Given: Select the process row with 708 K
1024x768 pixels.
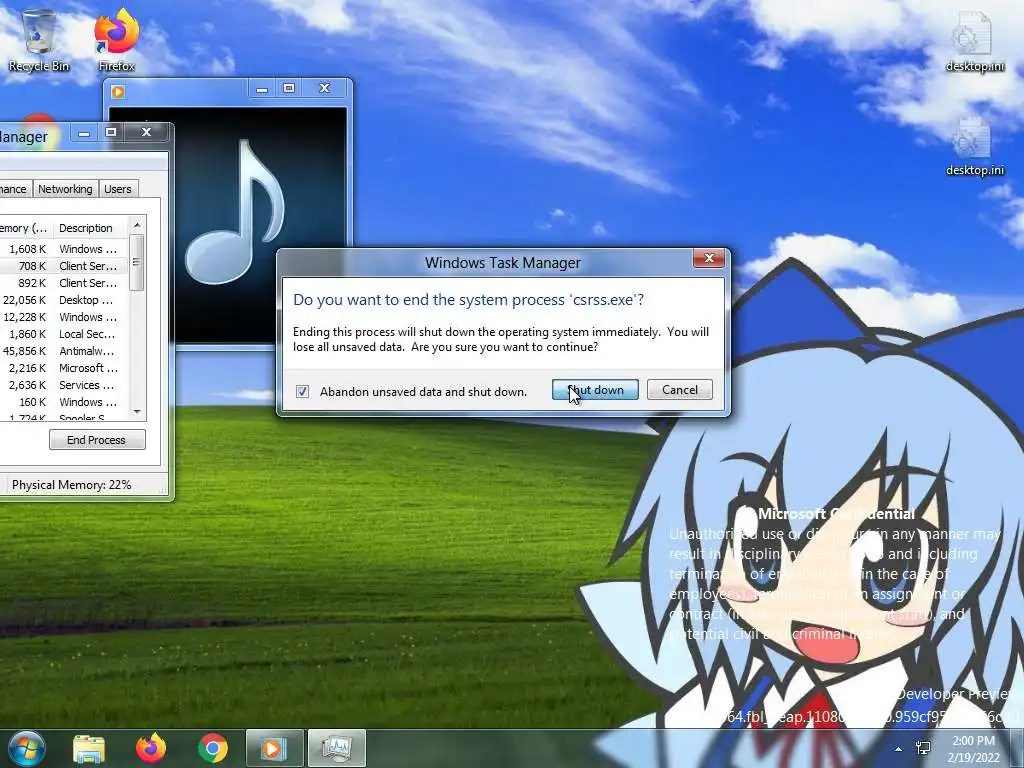Looking at the screenshot, I should pyautogui.click(x=64, y=266).
